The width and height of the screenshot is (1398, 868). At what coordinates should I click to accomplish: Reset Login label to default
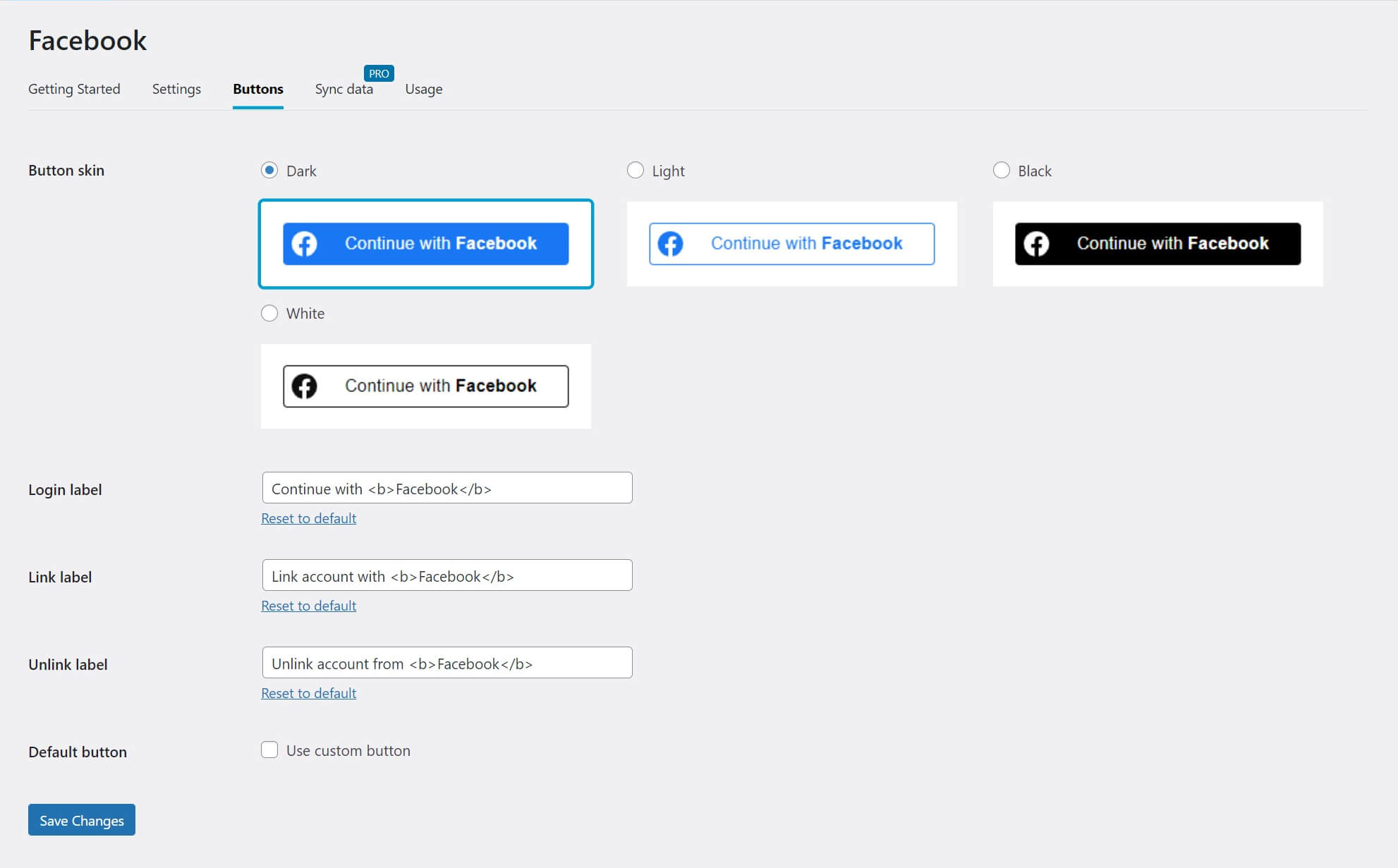308,518
